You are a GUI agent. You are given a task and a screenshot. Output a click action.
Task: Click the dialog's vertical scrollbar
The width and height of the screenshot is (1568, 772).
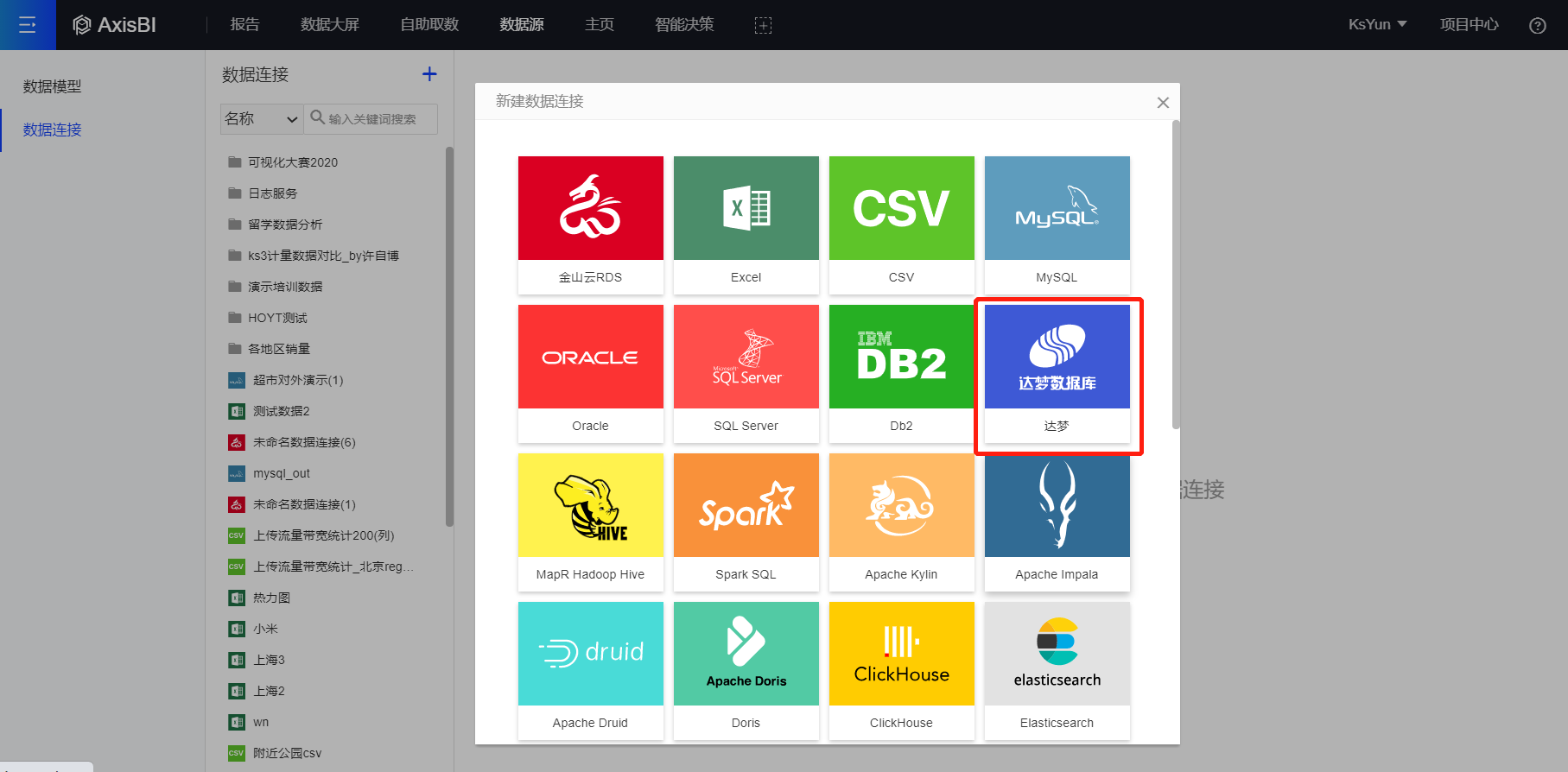pyautogui.click(x=1176, y=275)
